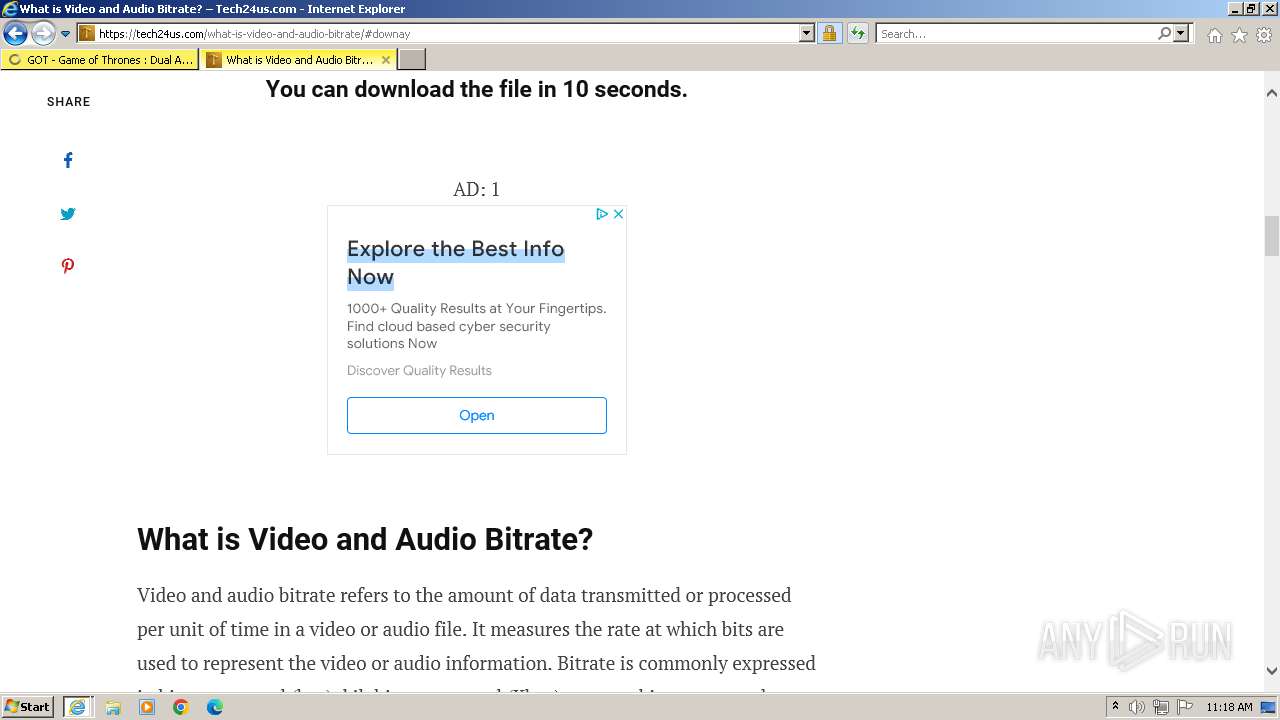This screenshot has width=1280, height=720.
Task: Launch Chrome from the taskbar
Action: click(x=181, y=707)
